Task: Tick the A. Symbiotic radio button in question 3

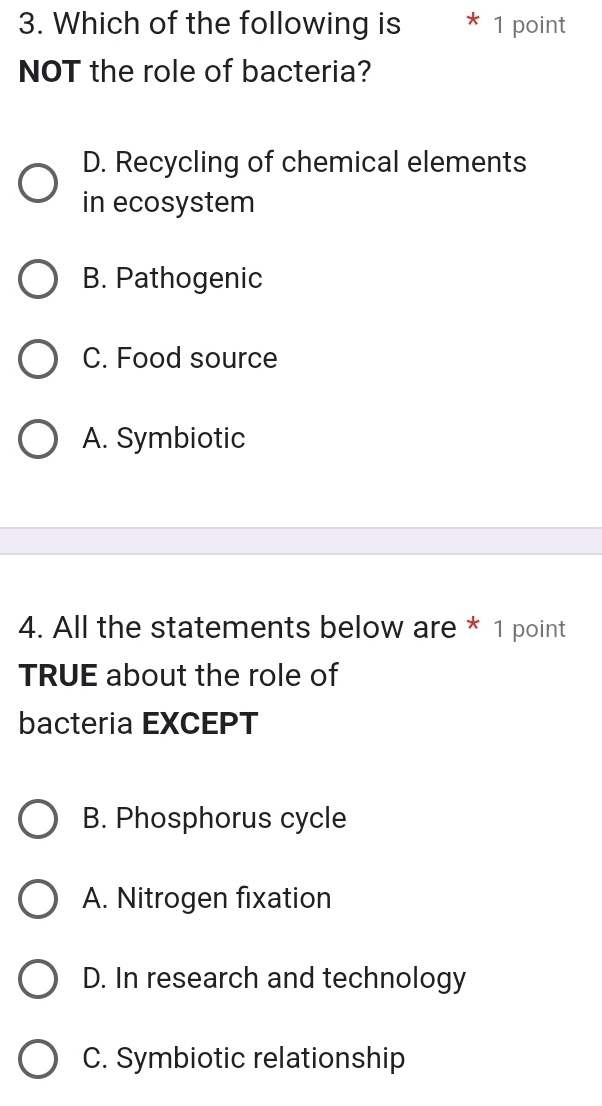Action: click(x=38, y=439)
